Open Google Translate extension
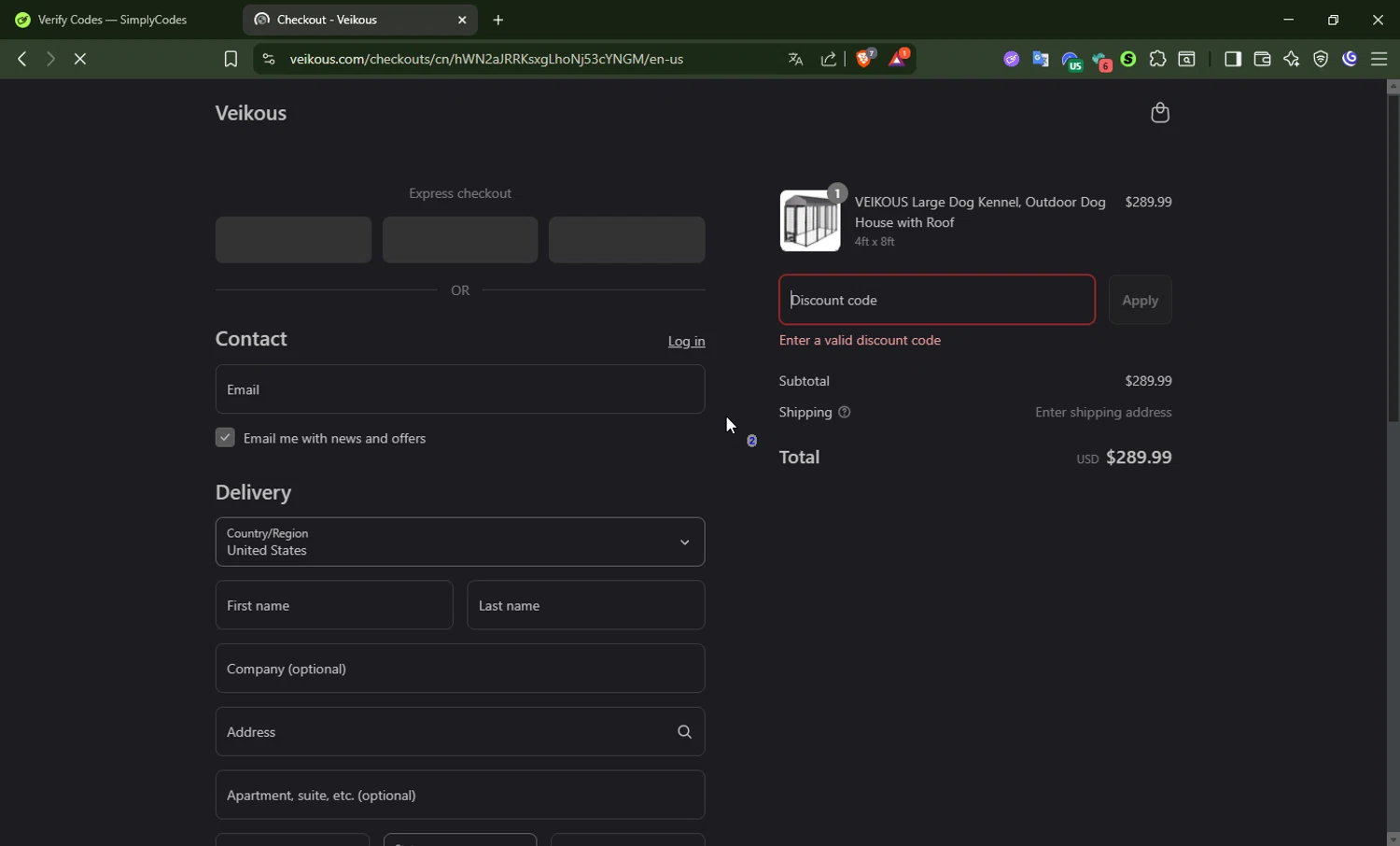The image size is (1400, 846). [x=1041, y=59]
